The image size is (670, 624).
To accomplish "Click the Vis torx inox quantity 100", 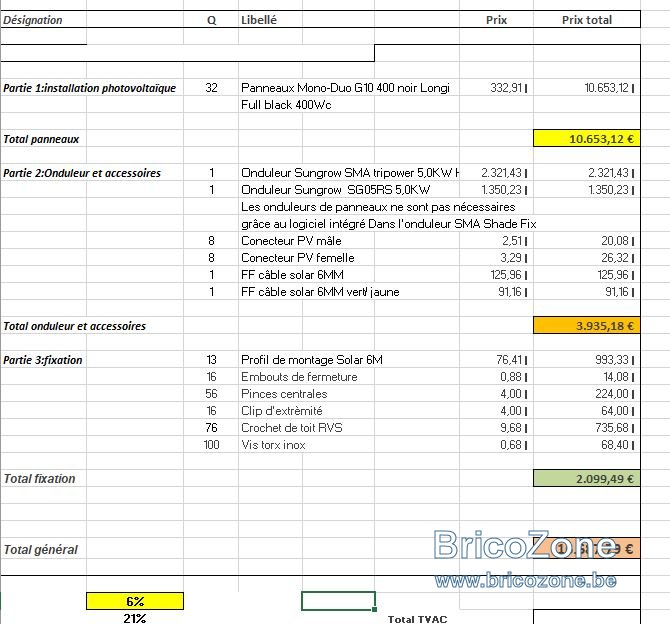I will click(211, 444).
